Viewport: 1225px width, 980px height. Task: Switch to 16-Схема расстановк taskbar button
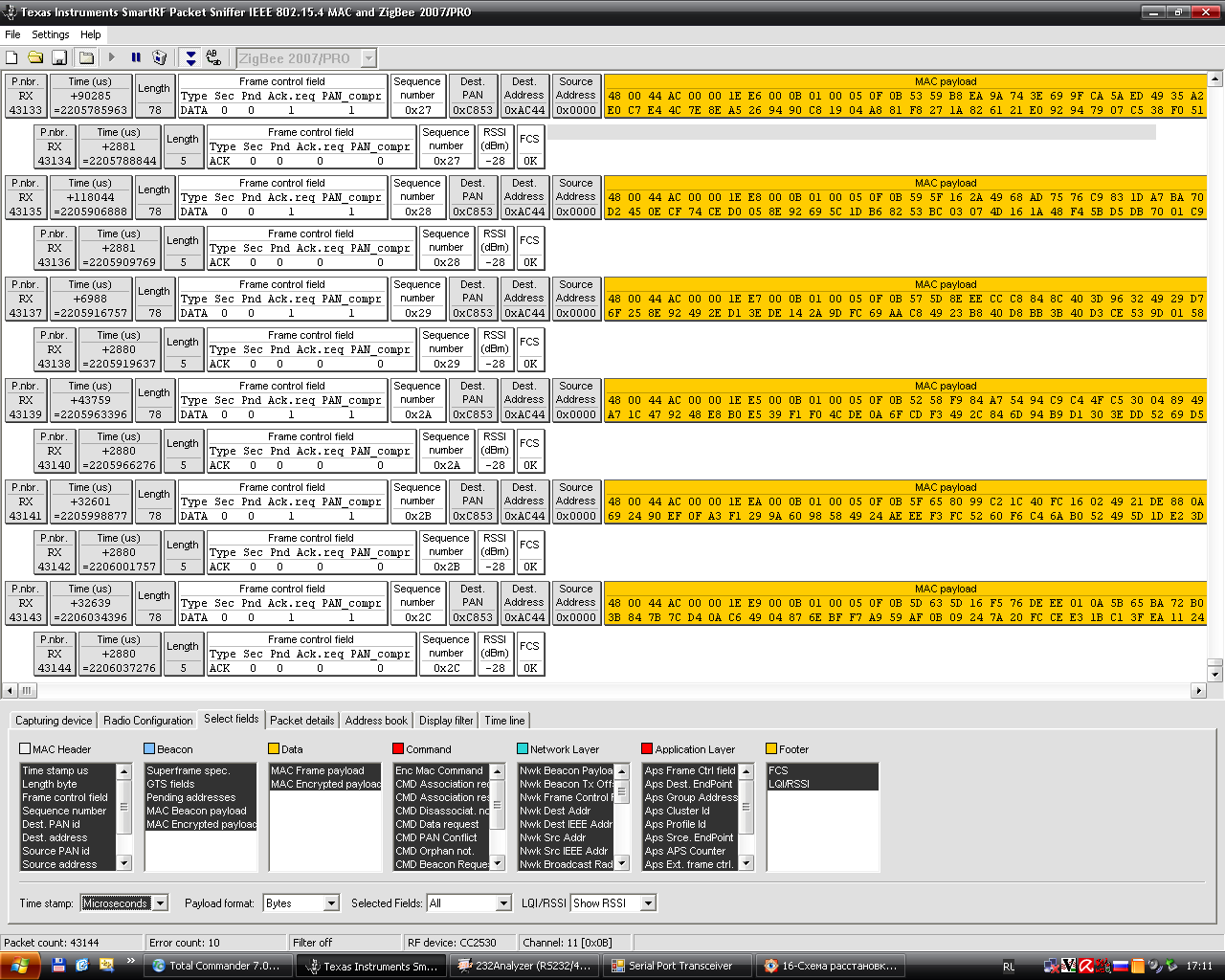(831, 966)
